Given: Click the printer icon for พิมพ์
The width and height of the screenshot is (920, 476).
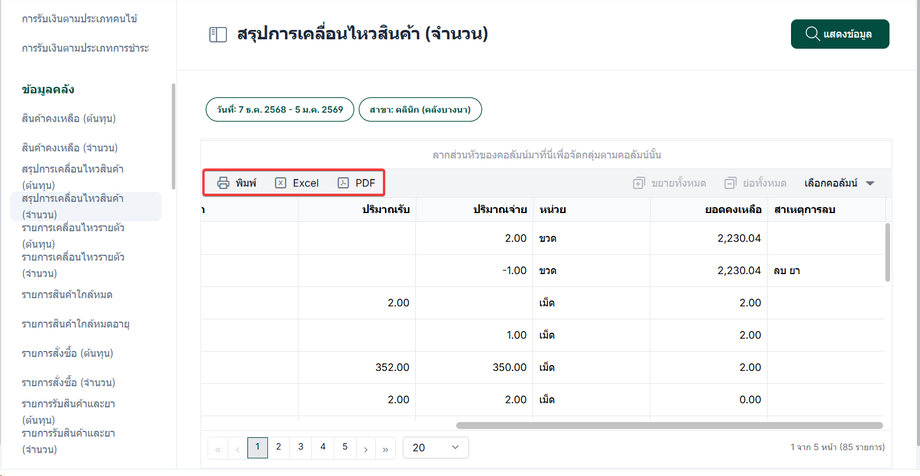Looking at the screenshot, I should click(223, 183).
